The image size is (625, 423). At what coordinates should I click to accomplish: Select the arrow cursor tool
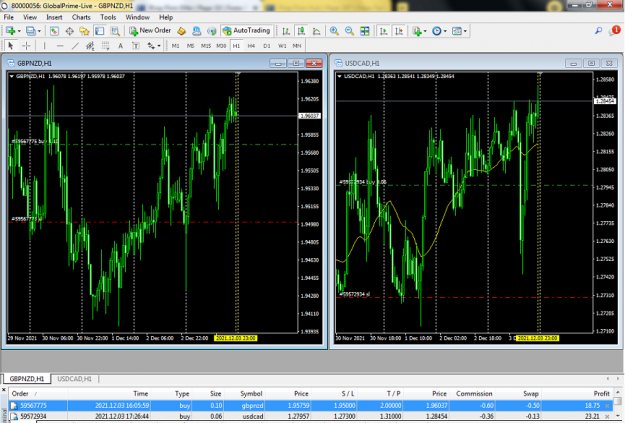11,46
